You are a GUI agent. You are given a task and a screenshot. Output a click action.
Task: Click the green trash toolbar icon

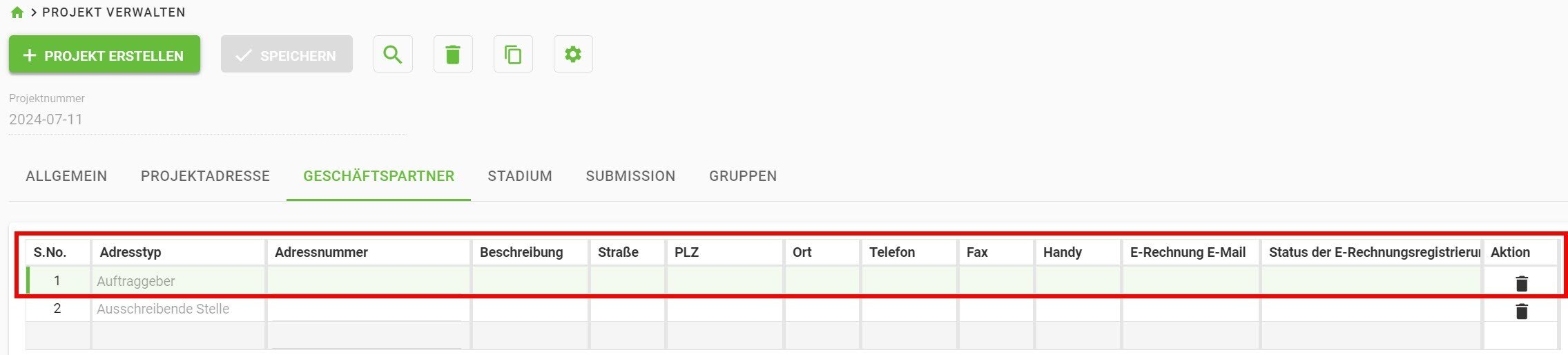click(x=453, y=55)
